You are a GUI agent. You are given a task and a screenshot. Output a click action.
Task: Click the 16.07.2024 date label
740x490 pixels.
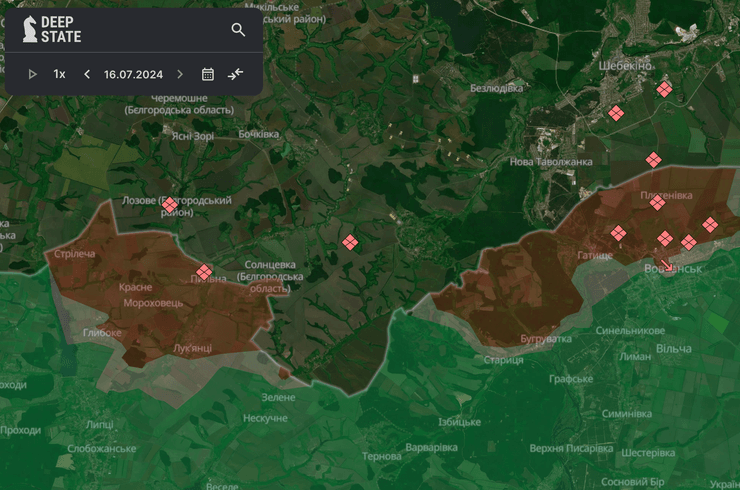click(x=133, y=75)
